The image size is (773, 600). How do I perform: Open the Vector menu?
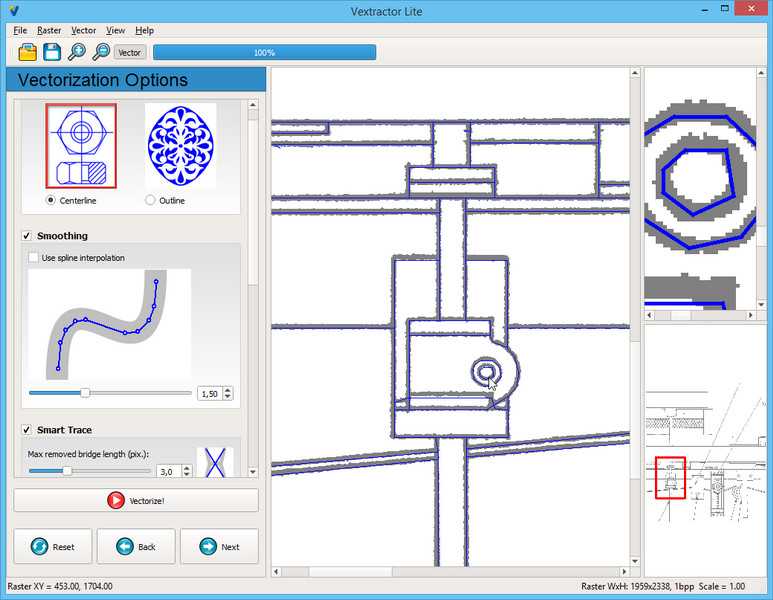pos(84,31)
